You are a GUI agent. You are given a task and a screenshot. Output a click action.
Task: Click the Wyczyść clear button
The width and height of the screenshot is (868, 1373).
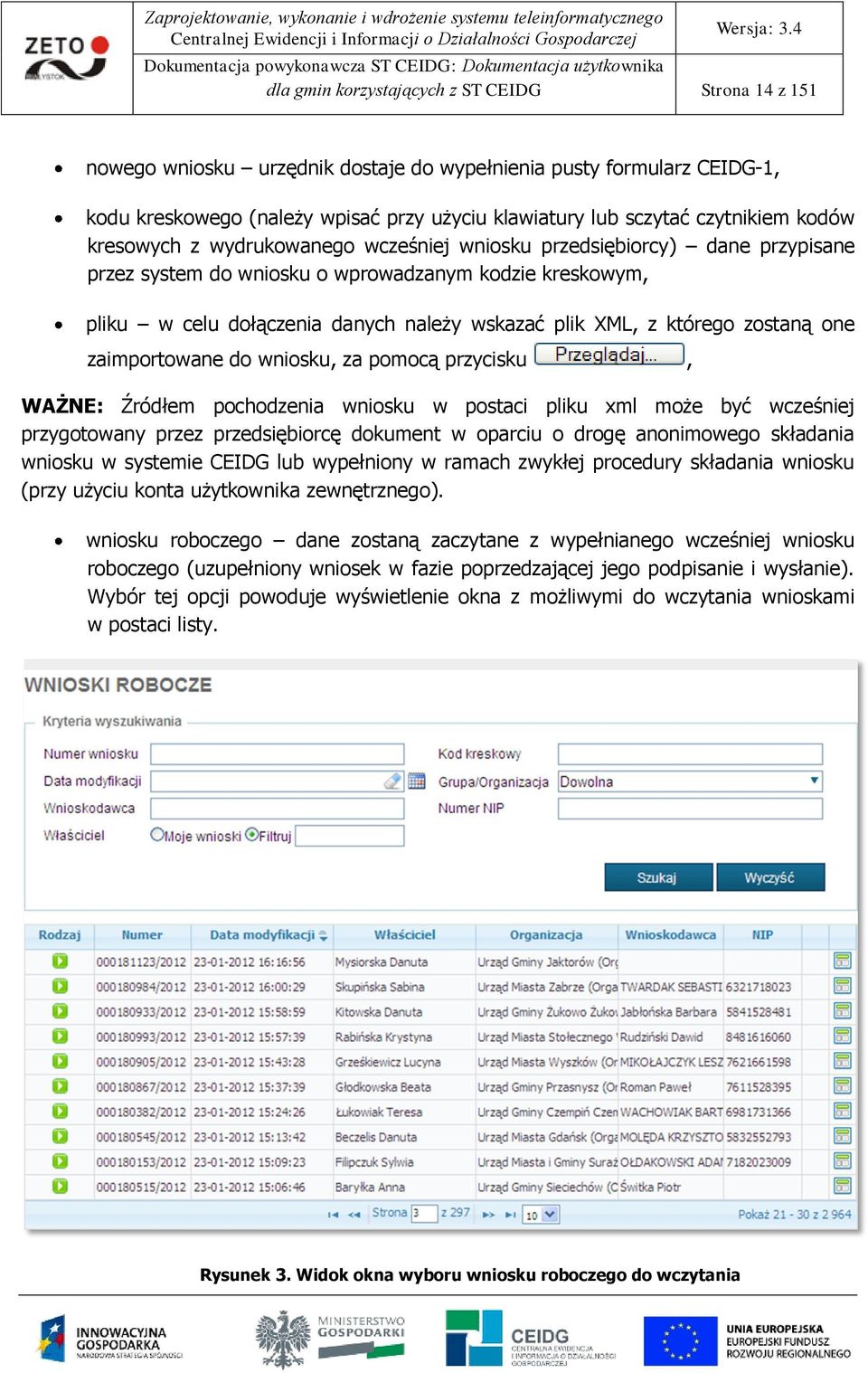(x=770, y=877)
